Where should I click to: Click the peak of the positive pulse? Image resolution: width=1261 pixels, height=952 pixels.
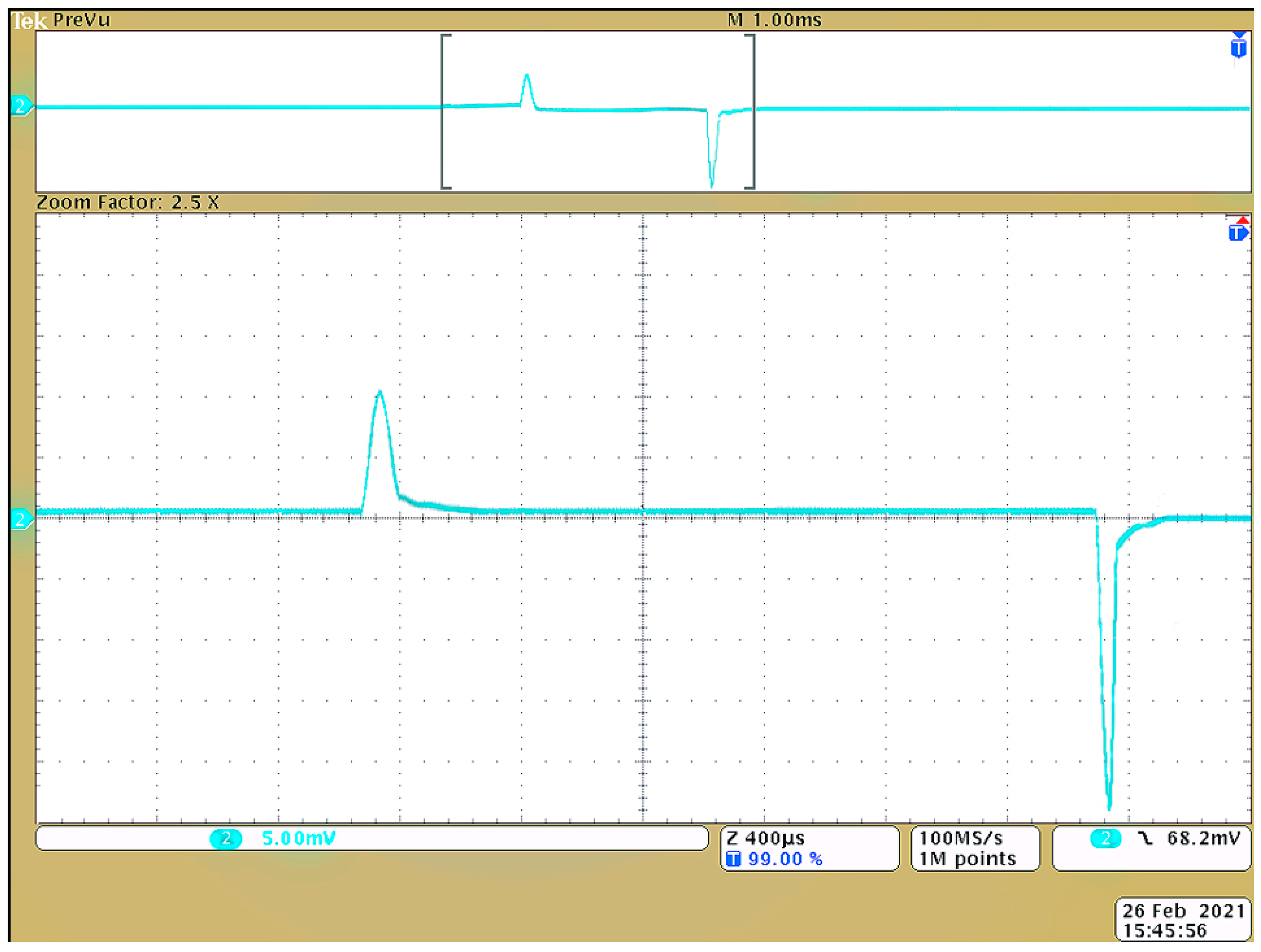[380, 392]
